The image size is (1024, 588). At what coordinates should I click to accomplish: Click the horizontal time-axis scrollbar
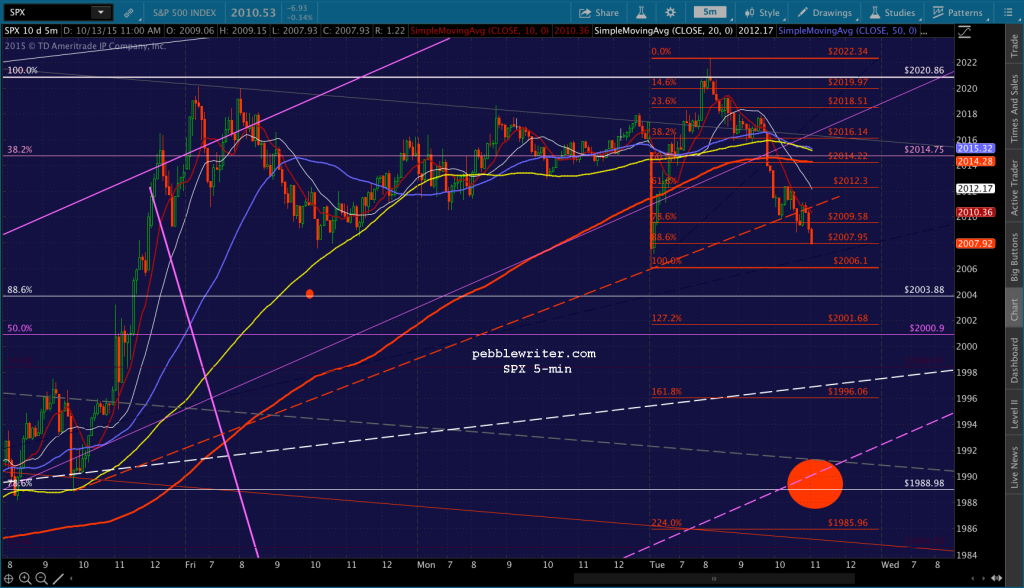pos(714,578)
